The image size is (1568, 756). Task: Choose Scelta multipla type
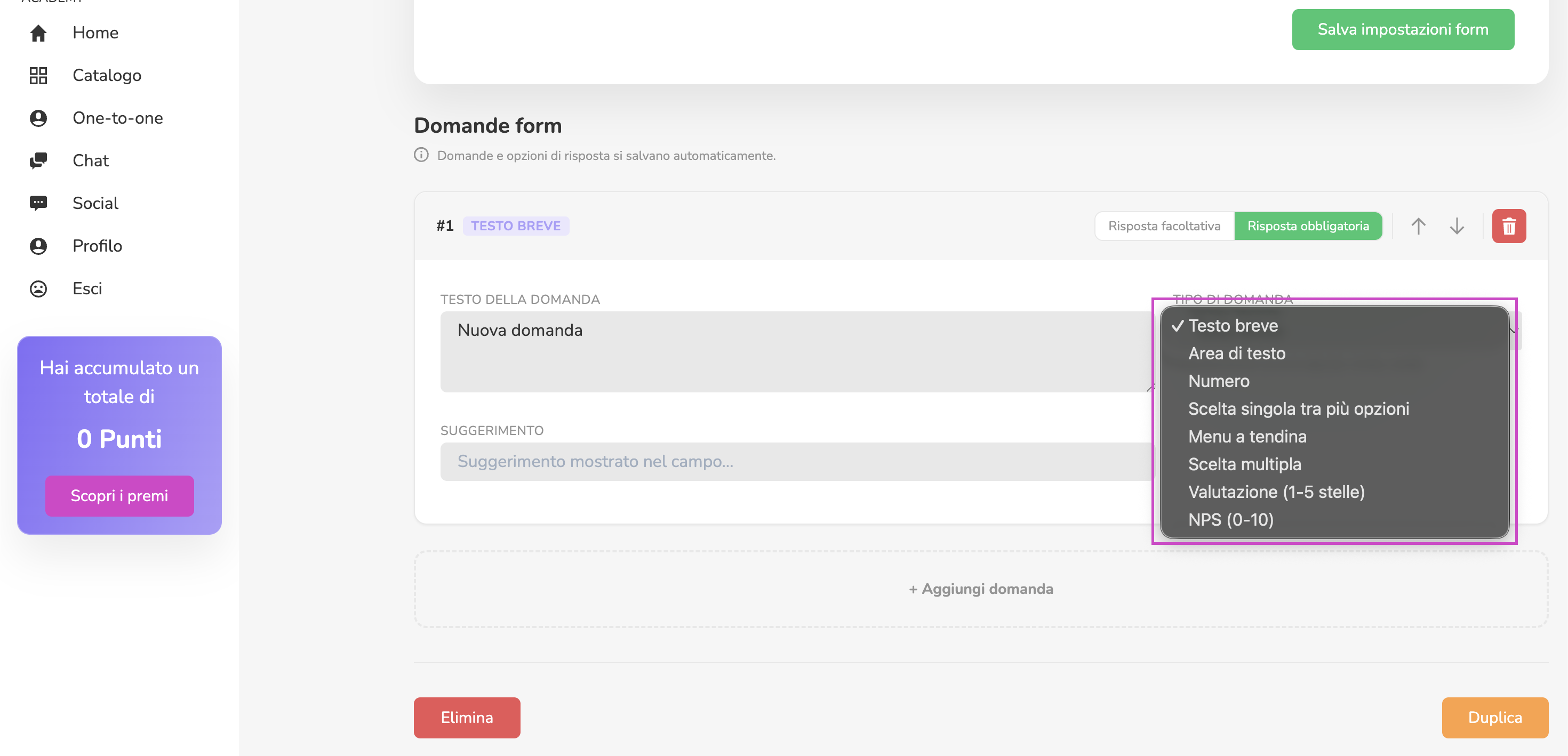tap(1334, 464)
